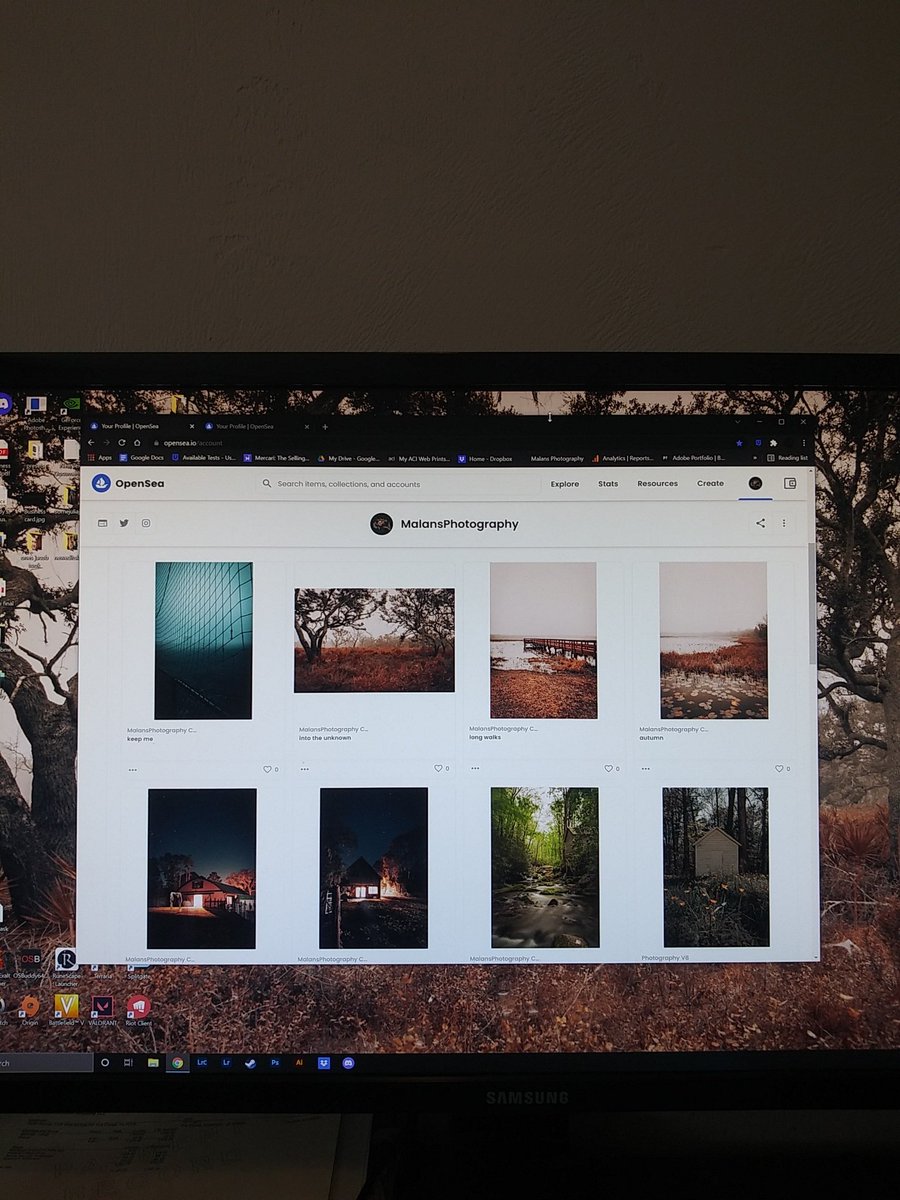The width and height of the screenshot is (900, 1200).
Task: Open Steam from the taskbar
Action: [x=250, y=1063]
